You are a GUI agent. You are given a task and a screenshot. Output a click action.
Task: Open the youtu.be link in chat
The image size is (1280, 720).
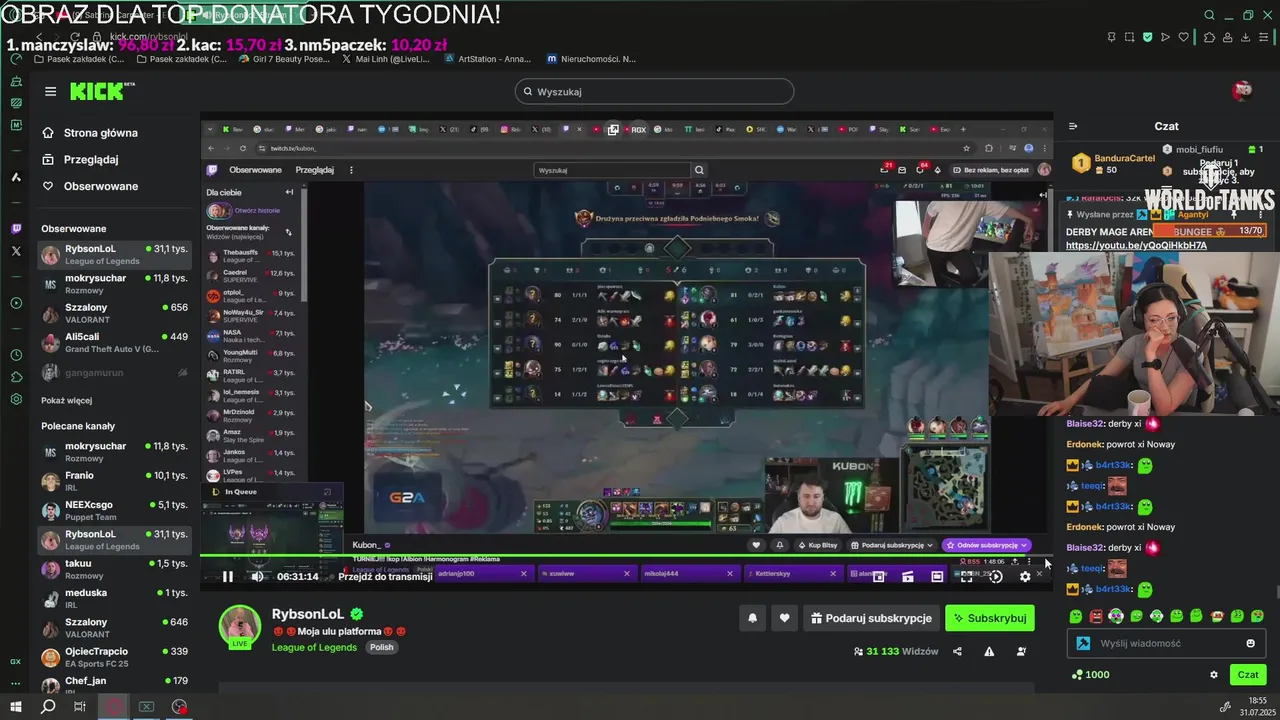[1136, 246]
